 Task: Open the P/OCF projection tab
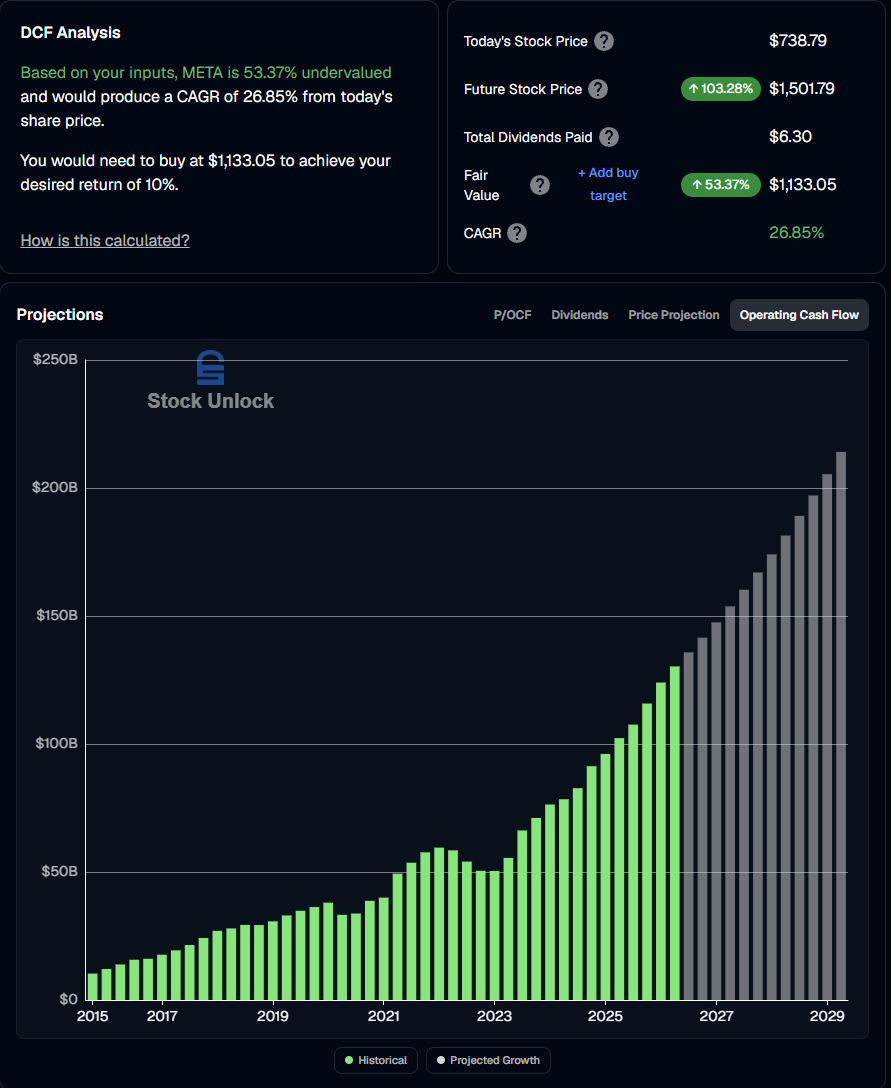click(x=512, y=315)
